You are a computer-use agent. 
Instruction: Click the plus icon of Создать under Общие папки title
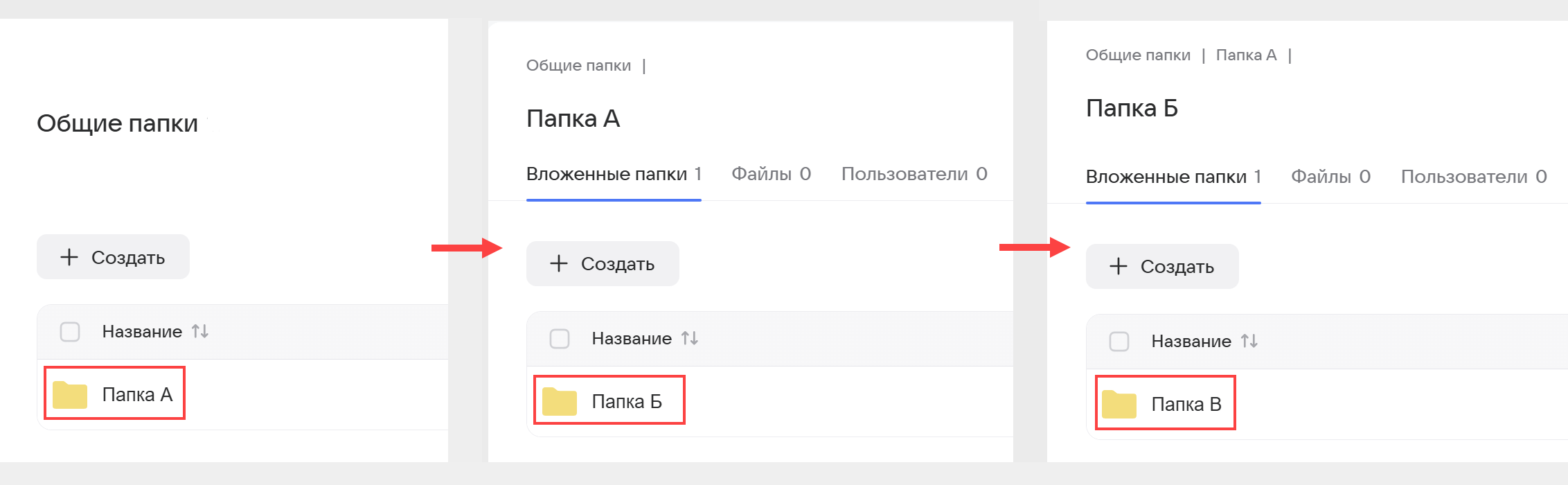[x=69, y=258]
